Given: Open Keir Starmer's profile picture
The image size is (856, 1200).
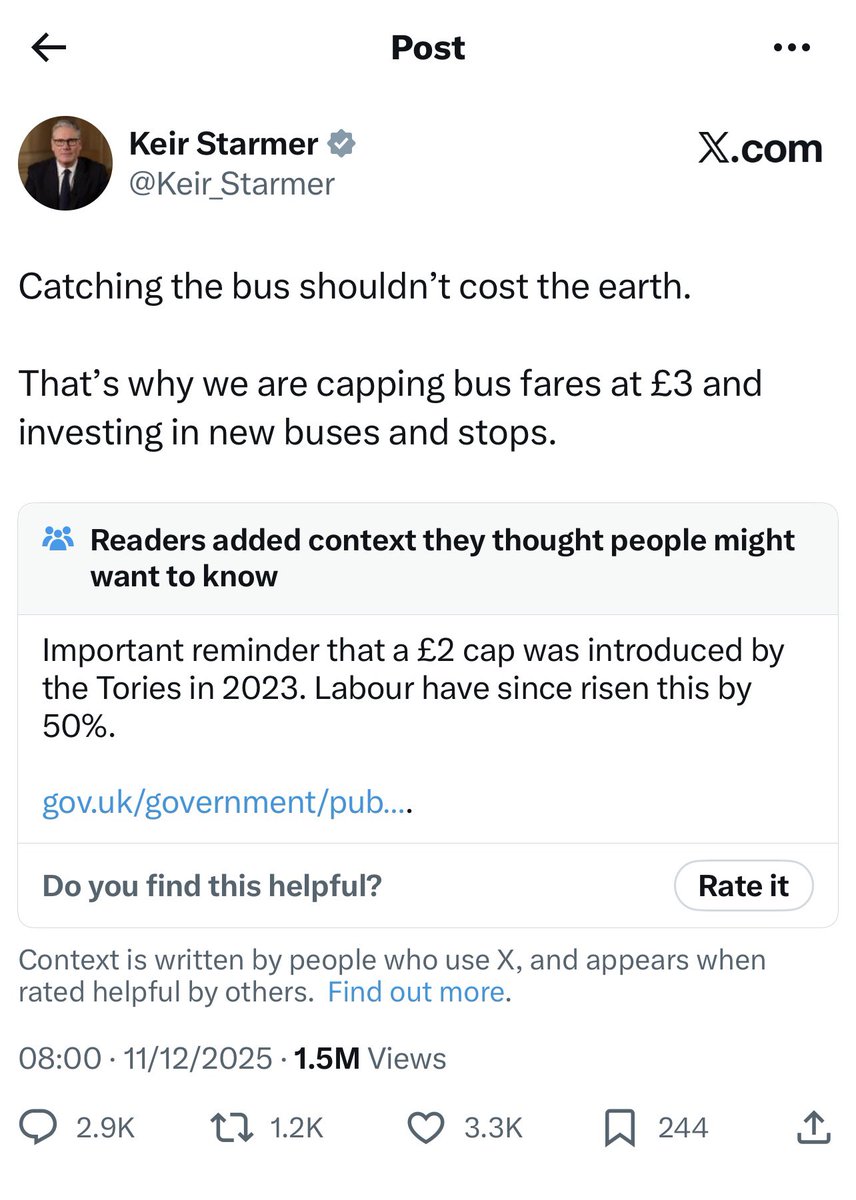Looking at the screenshot, I should pos(66,163).
